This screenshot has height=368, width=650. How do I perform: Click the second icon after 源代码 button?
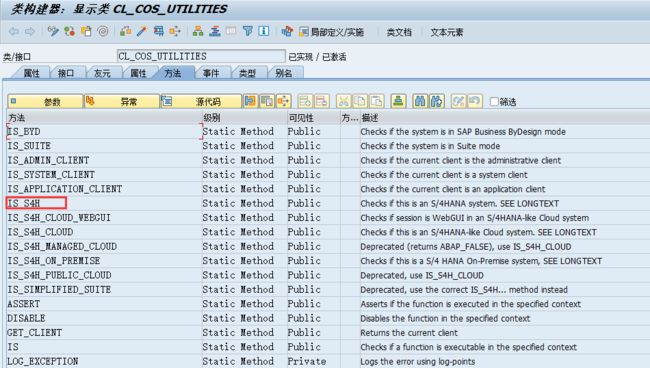pyautogui.click(x=267, y=102)
